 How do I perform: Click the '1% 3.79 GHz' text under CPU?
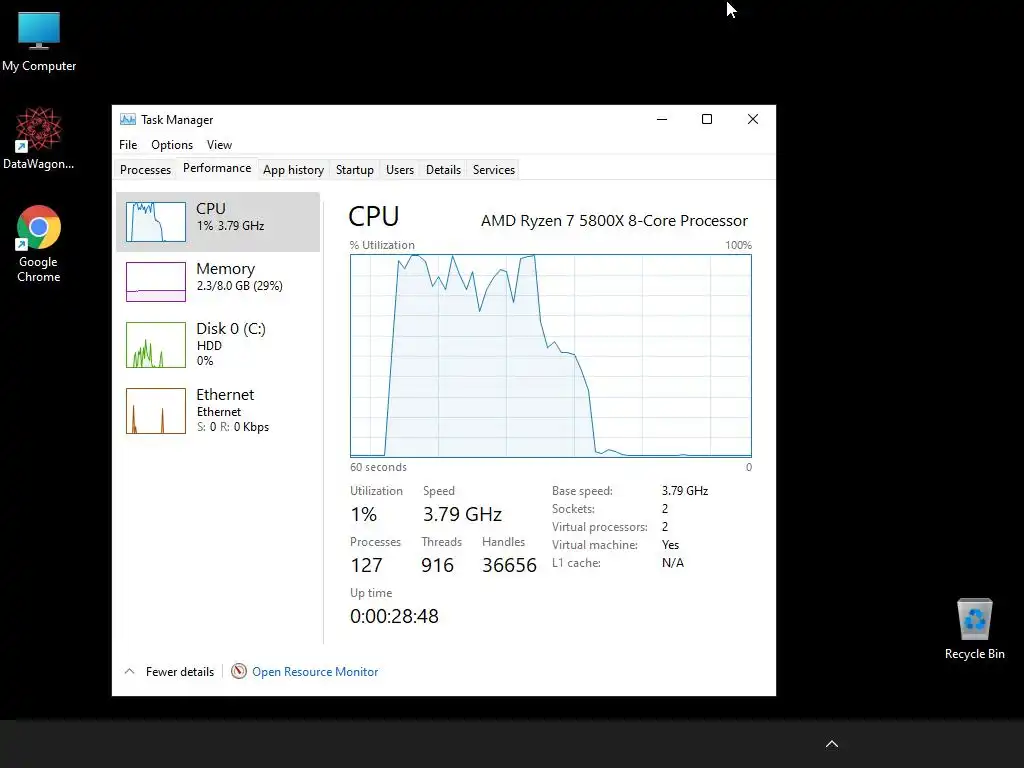[x=230, y=226]
